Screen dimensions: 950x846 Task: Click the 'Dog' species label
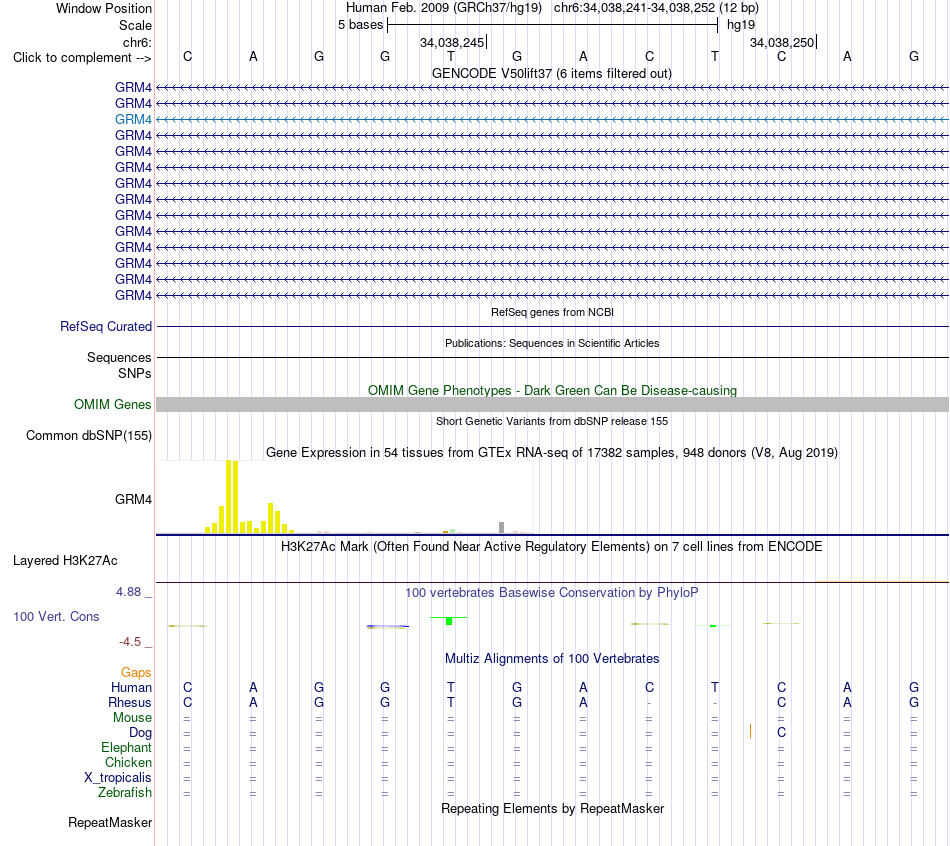click(141, 733)
